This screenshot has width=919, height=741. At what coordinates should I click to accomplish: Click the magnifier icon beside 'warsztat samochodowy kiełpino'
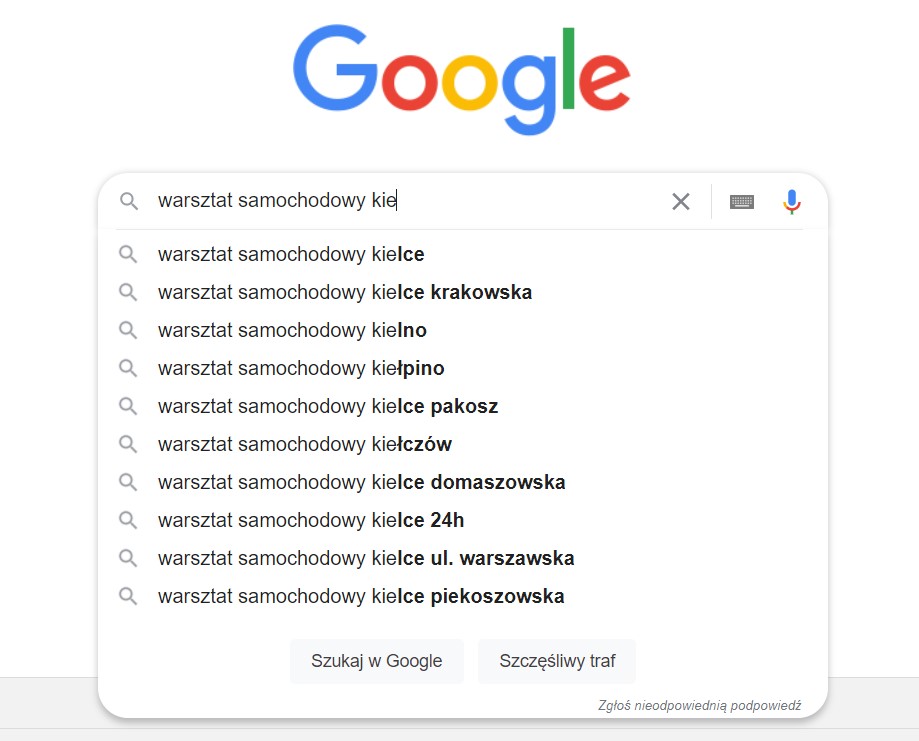coord(129,368)
